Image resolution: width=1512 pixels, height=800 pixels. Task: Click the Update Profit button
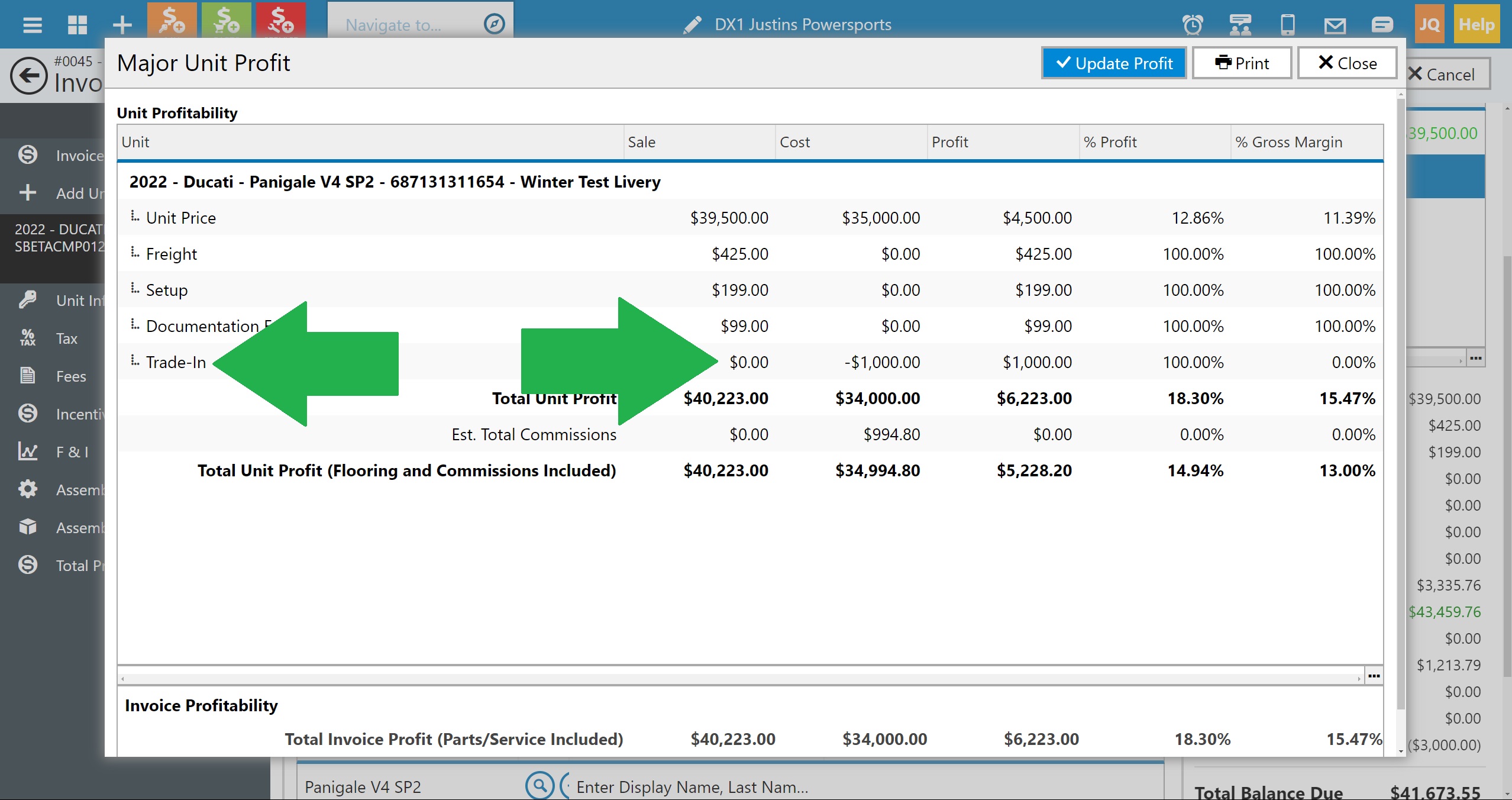click(1114, 63)
